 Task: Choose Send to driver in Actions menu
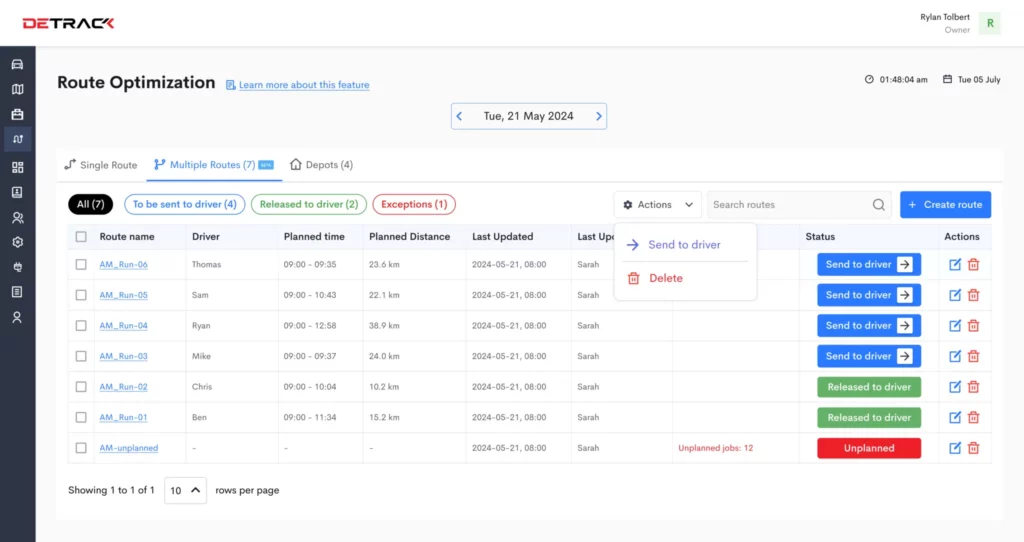(684, 245)
